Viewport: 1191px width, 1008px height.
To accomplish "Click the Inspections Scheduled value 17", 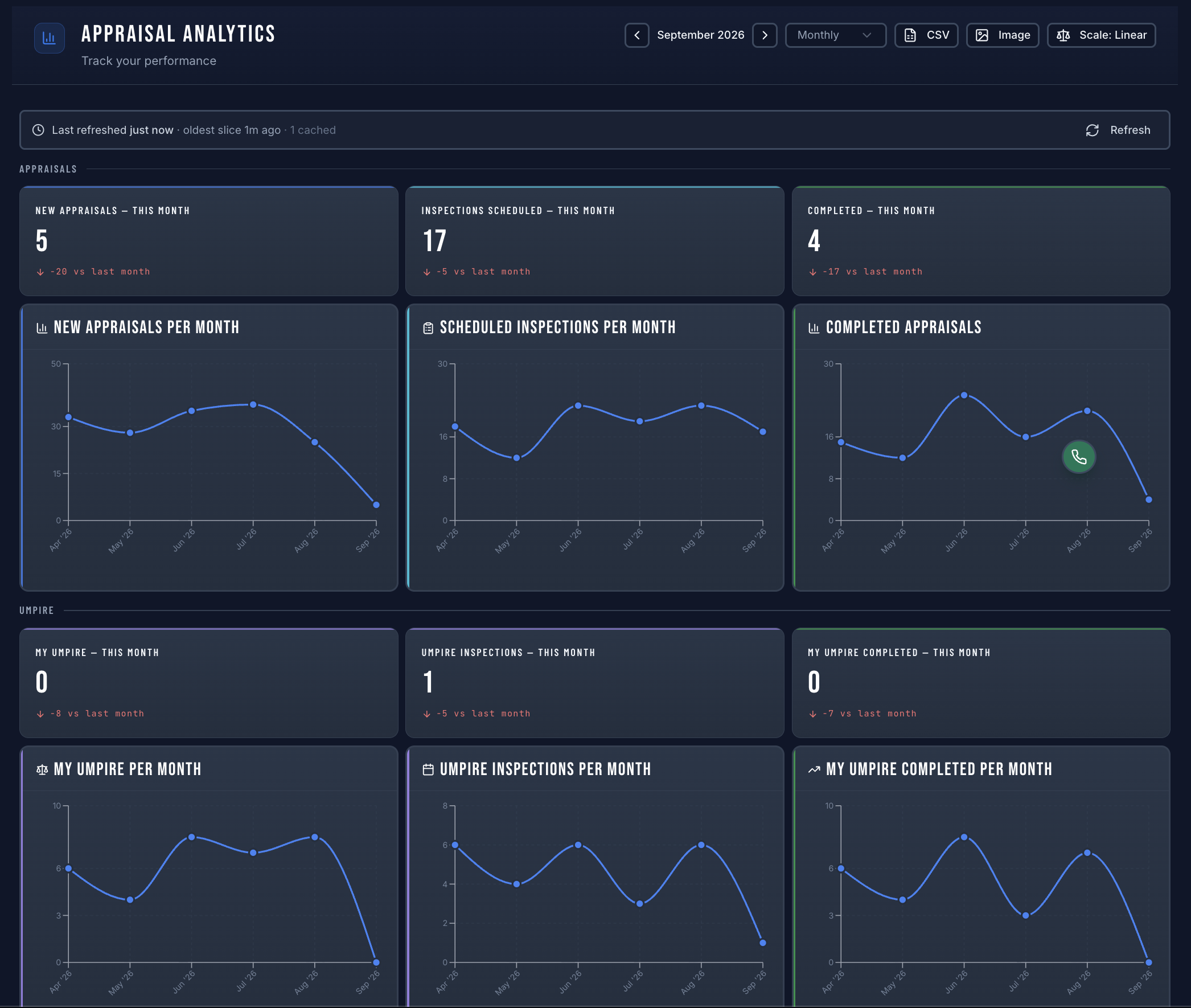I will click(434, 240).
